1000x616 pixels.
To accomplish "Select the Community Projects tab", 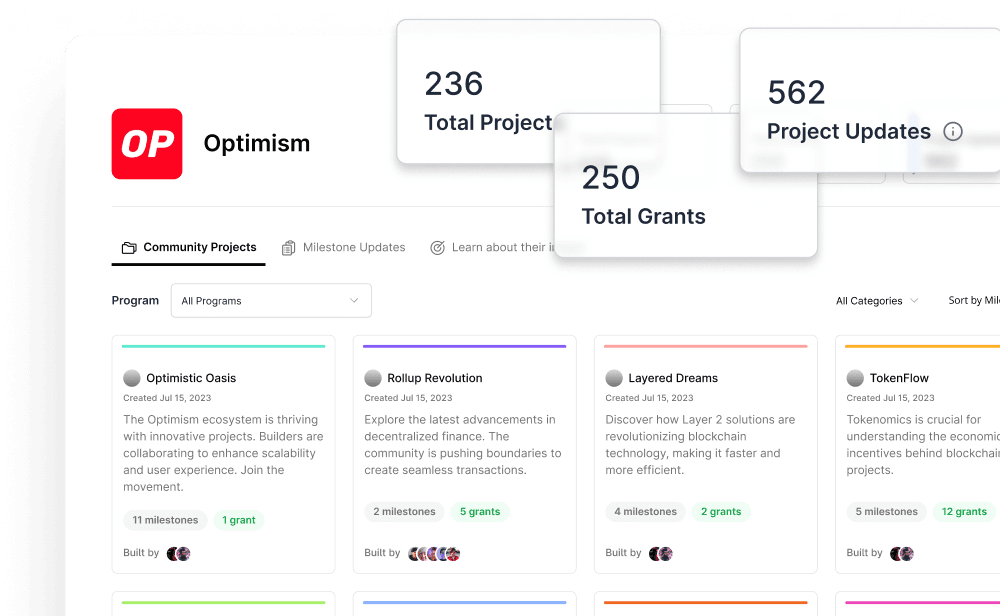I will 188,246.
